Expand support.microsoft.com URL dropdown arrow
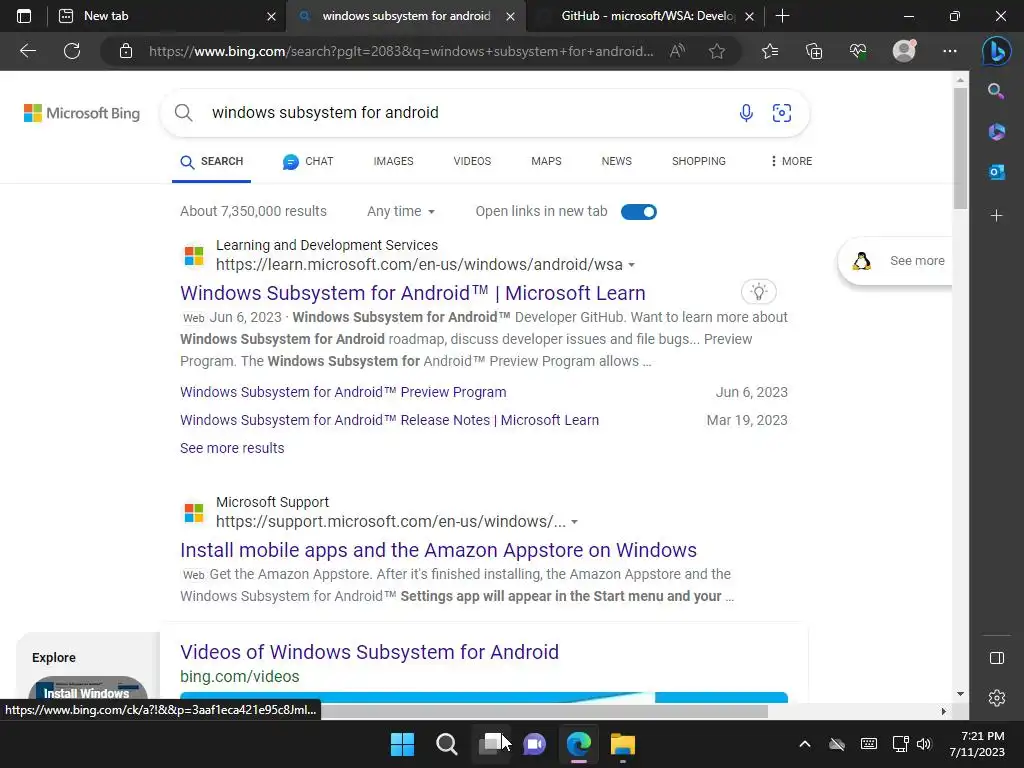Image resolution: width=1024 pixels, height=768 pixels. (x=575, y=522)
